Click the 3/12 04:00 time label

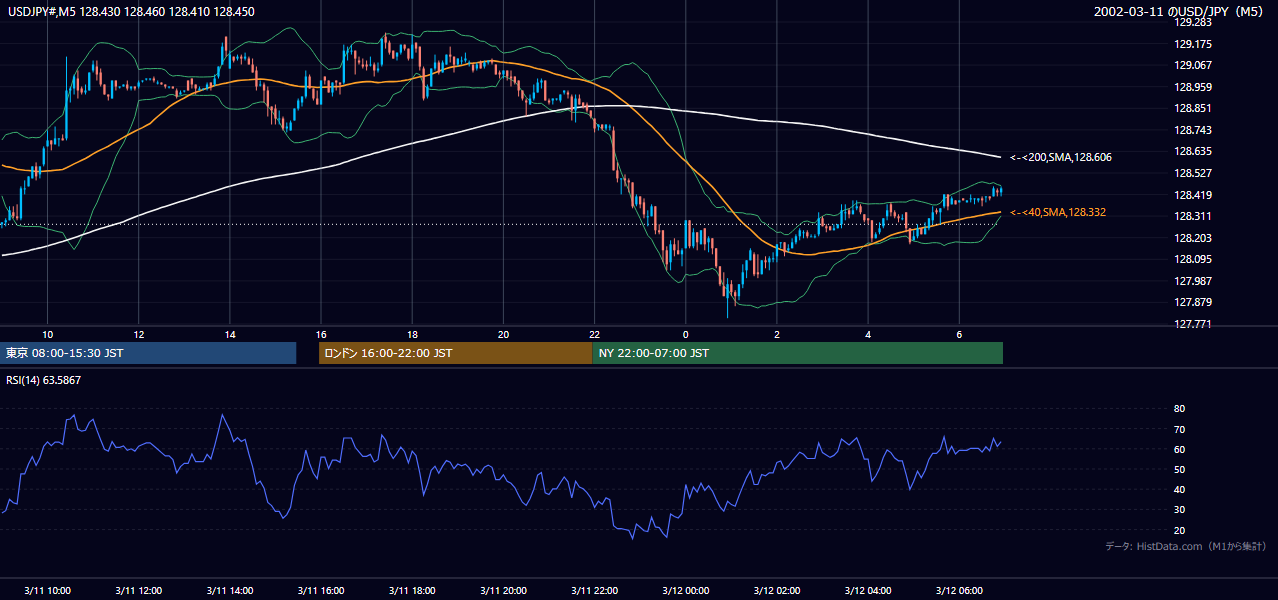point(868,590)
